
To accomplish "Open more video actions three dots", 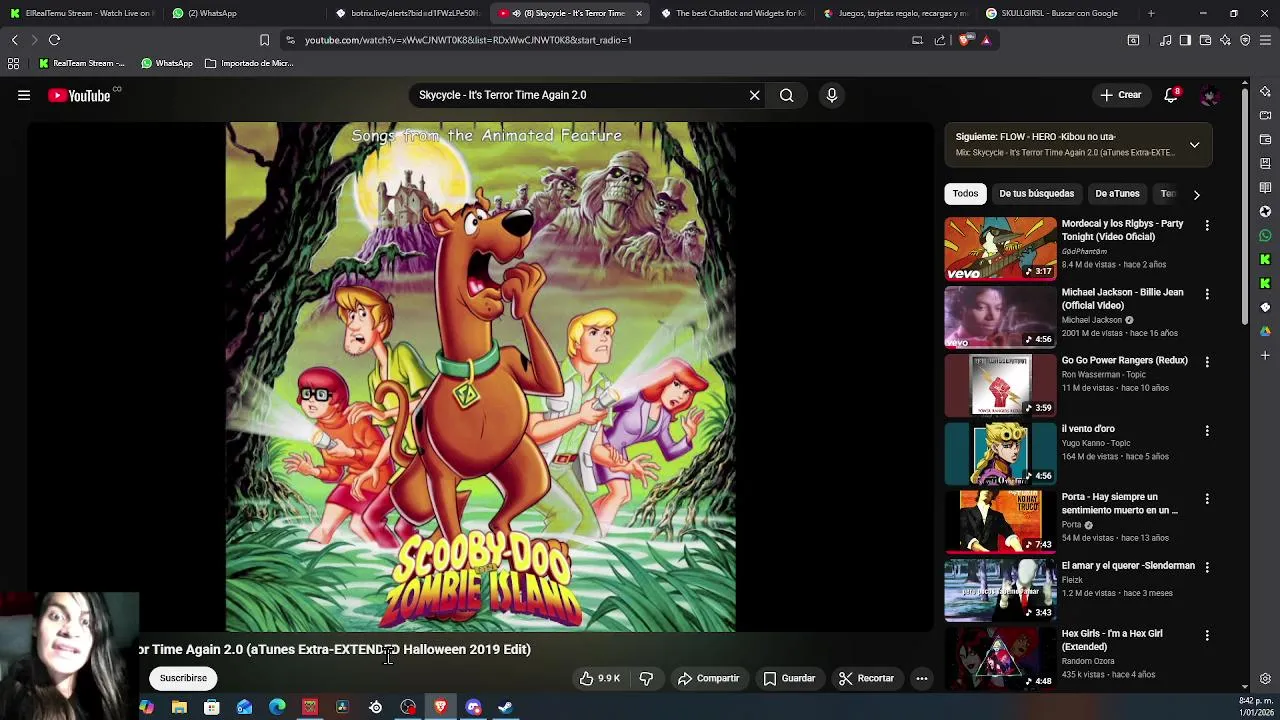I will (x=922, y=678).
